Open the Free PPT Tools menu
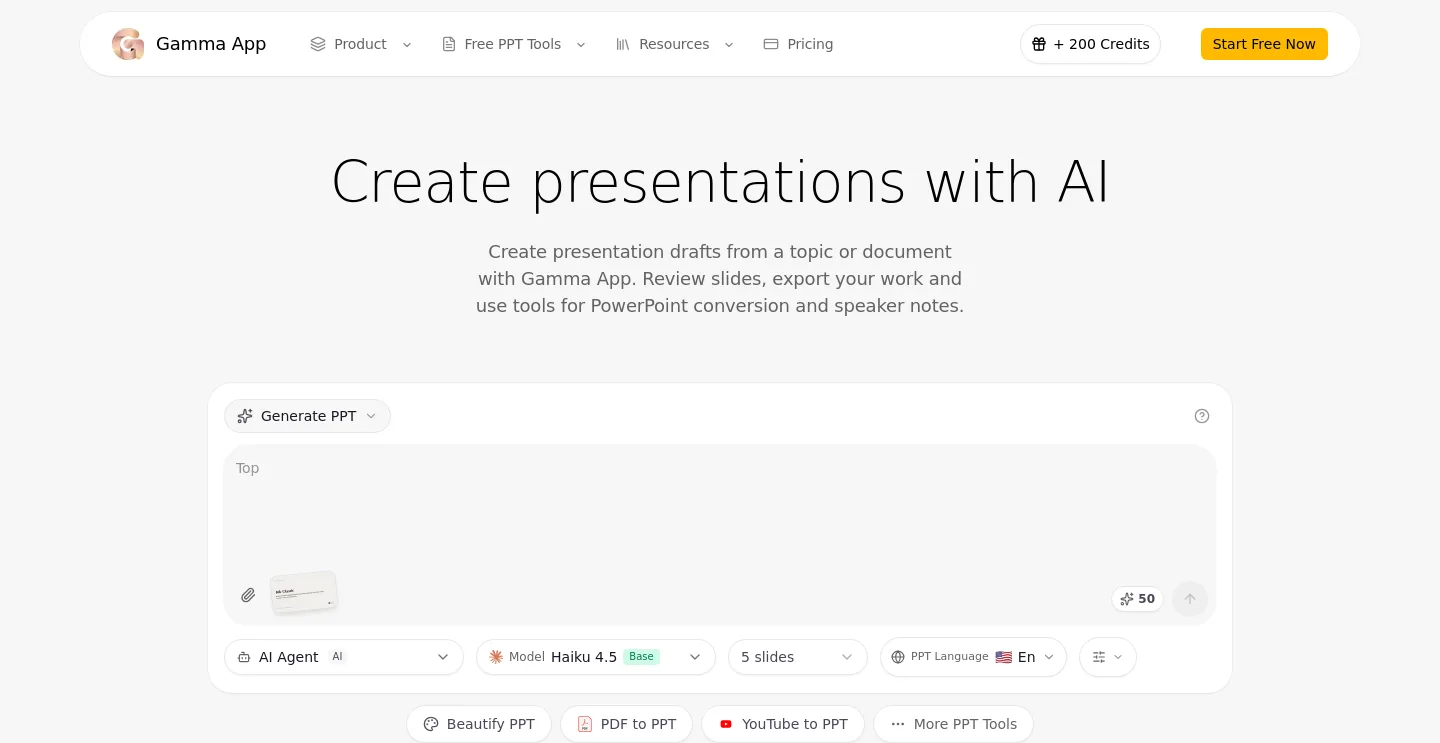This screenshot has height=743, width=1440. click(x=514, y=44)
